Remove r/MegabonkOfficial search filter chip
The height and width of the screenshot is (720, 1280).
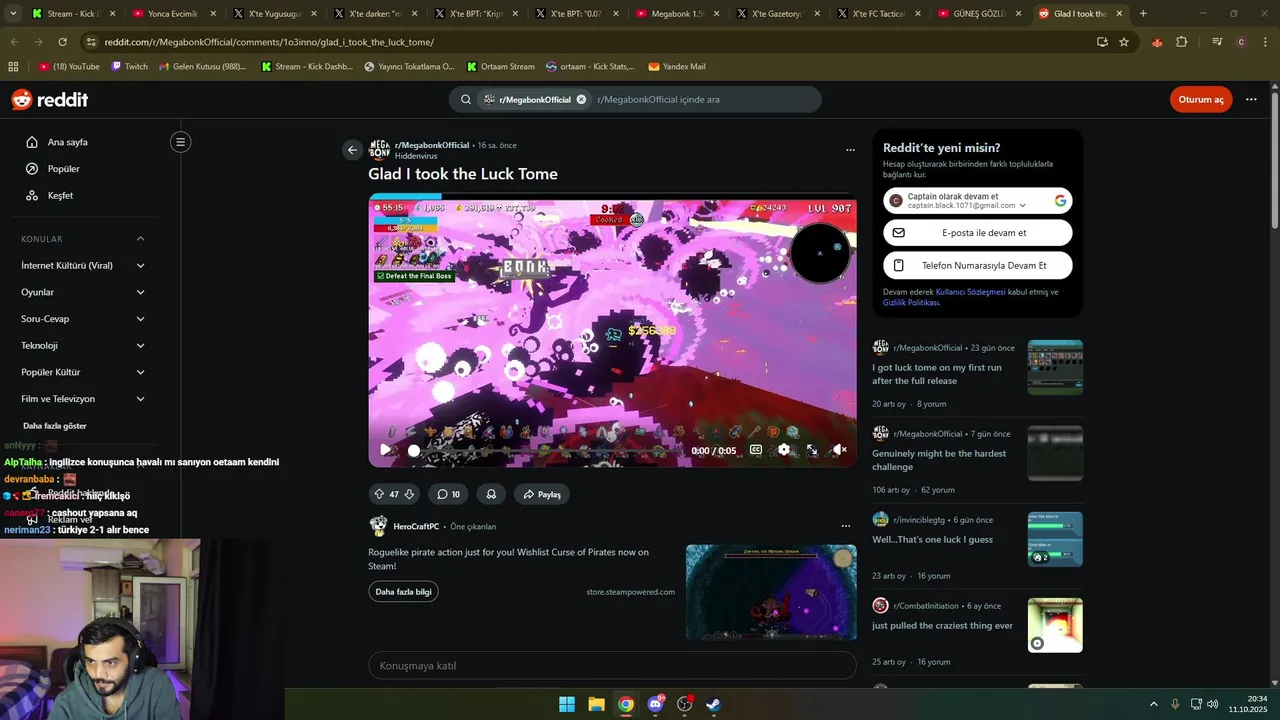581,100
